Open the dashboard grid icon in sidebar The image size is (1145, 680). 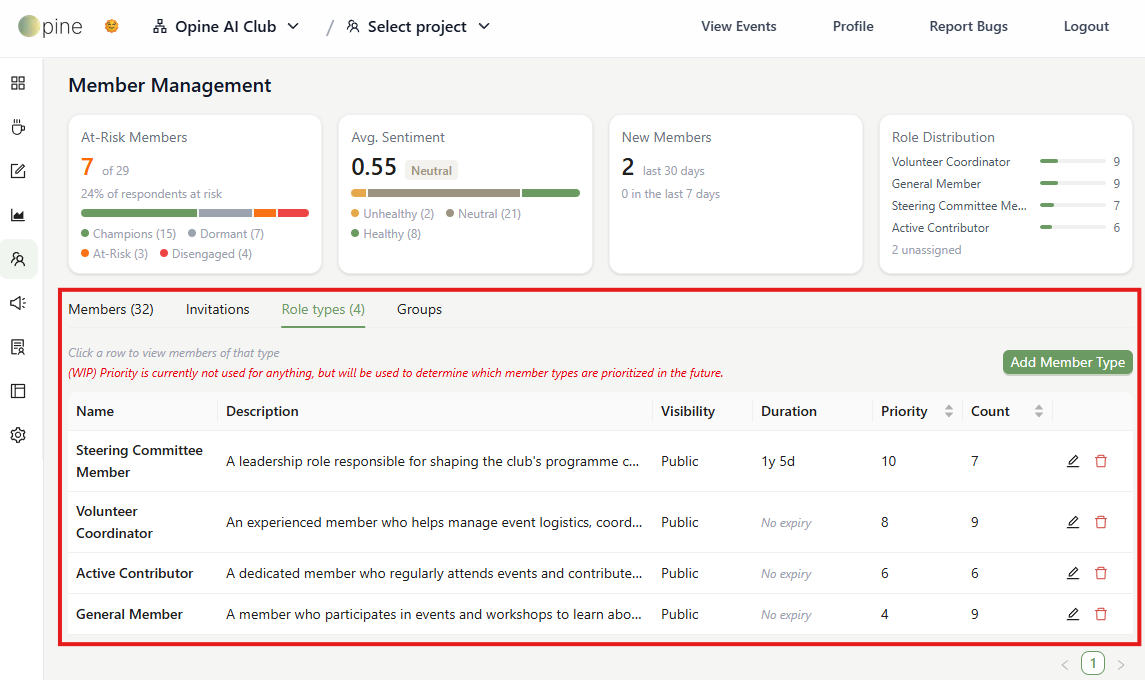pyautogui.click(x=18, y=83)
